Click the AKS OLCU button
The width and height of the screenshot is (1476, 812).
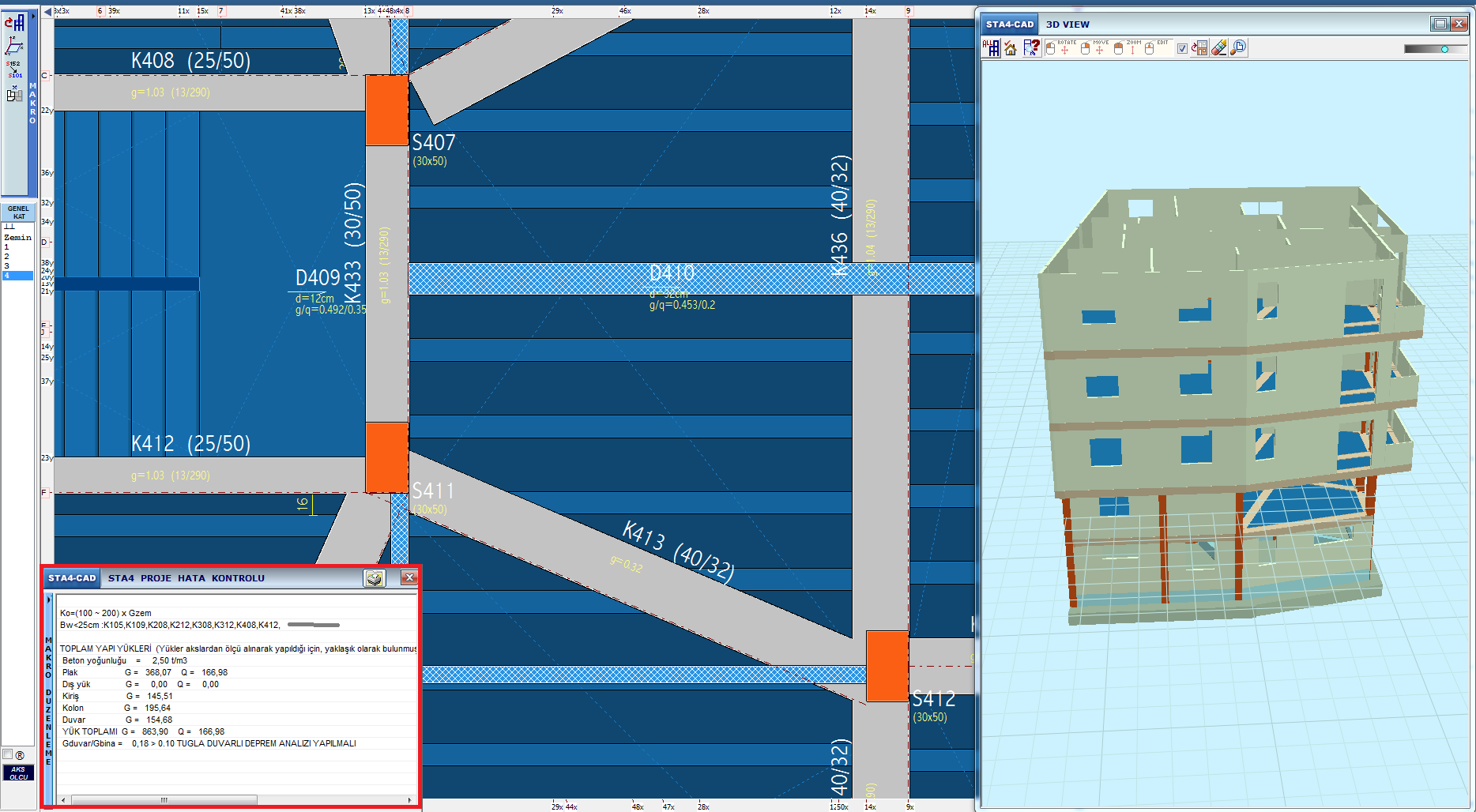click(x=17, y=773)
